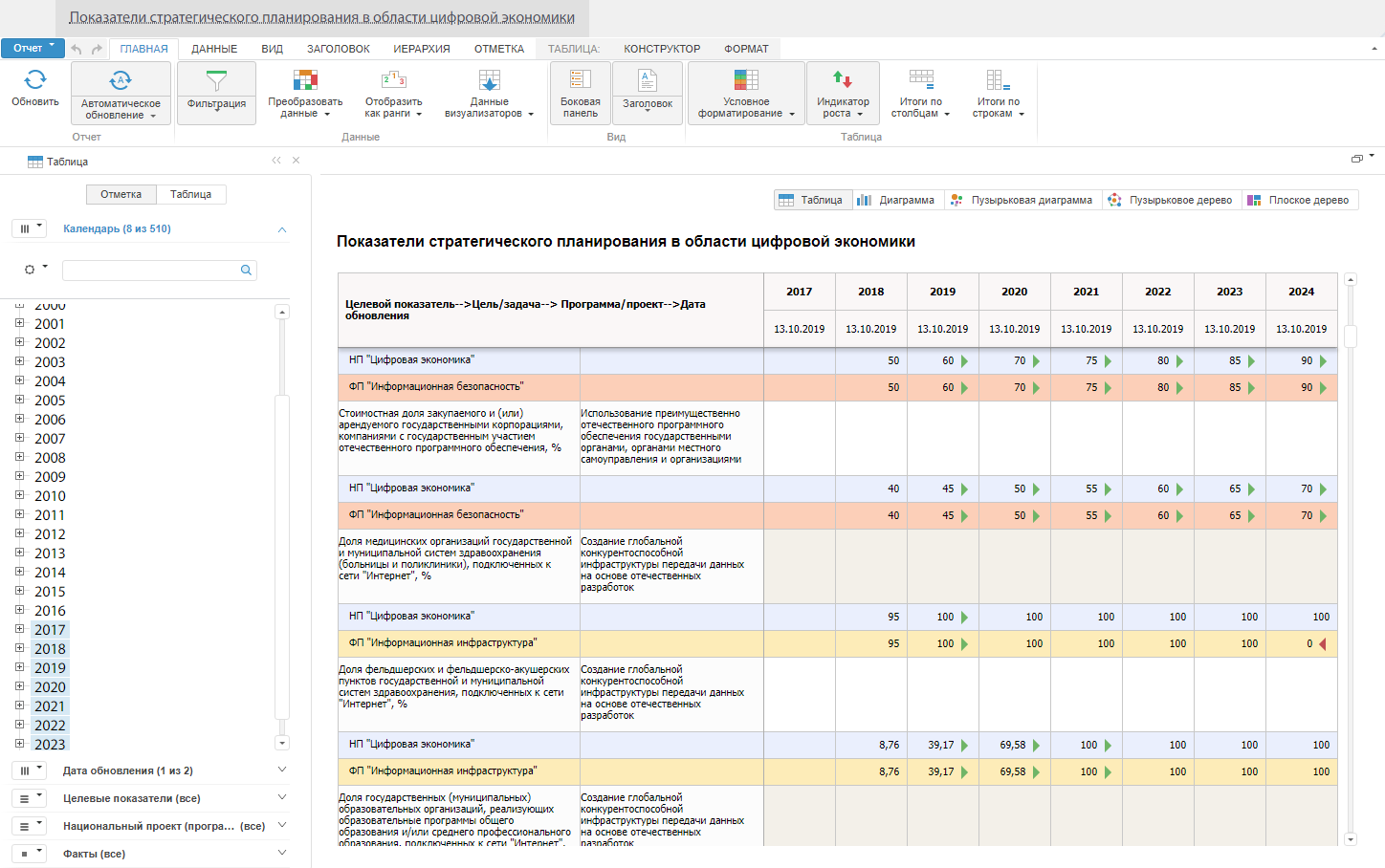Switch to ОТМЕТКА ribbon tab
The height and width of the screenshot is (868, 1385).
[x=499, y=49]
